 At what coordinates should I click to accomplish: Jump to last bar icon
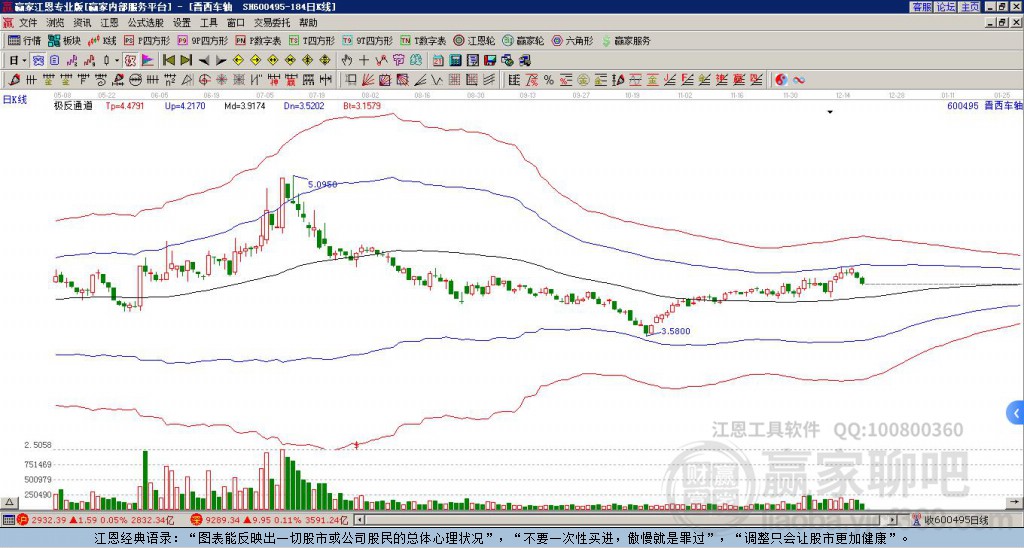coord(186,61)
